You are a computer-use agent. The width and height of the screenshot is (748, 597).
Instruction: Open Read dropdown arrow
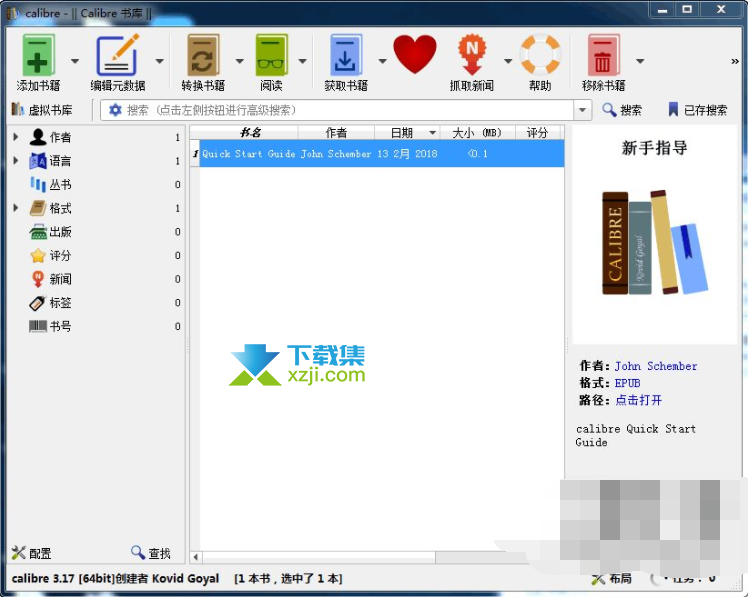tap(302, 61)
